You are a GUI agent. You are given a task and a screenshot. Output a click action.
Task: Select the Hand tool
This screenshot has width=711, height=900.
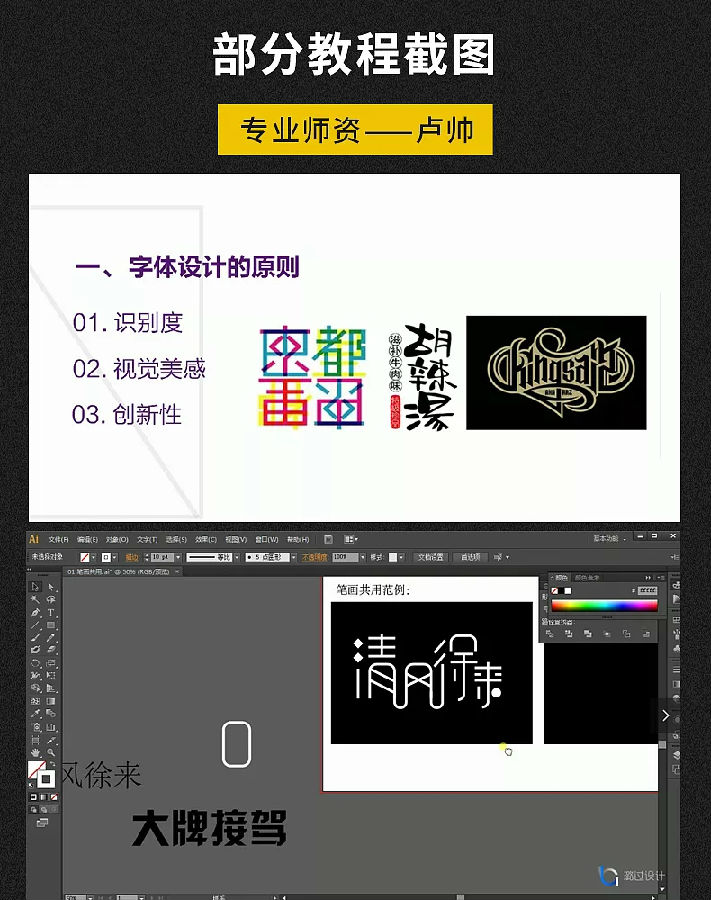[x=35, y=752]
